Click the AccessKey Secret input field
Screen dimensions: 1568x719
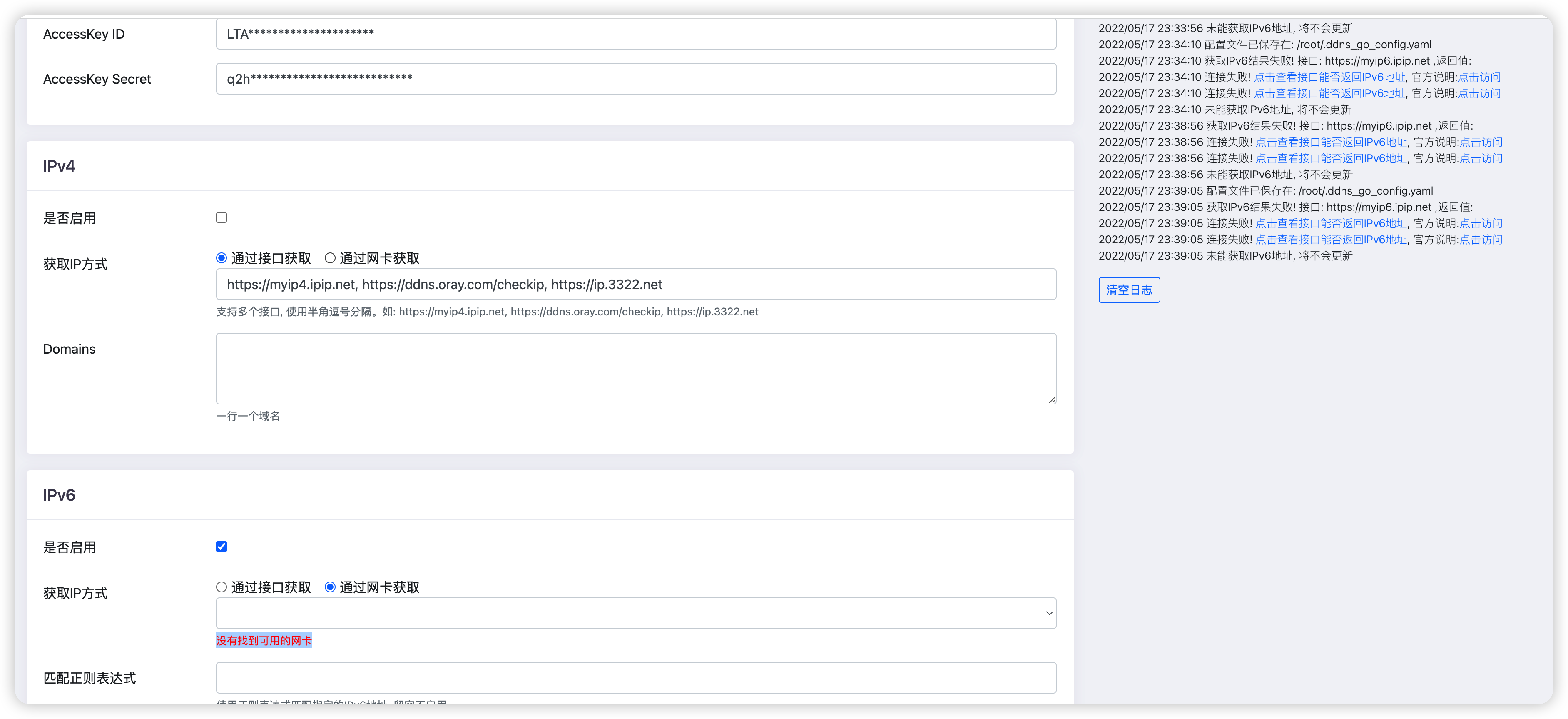coord(635,79)
